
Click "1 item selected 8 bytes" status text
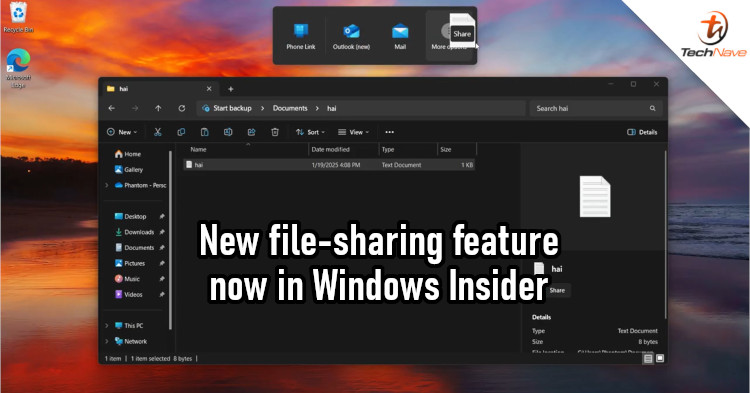[161, 359]
